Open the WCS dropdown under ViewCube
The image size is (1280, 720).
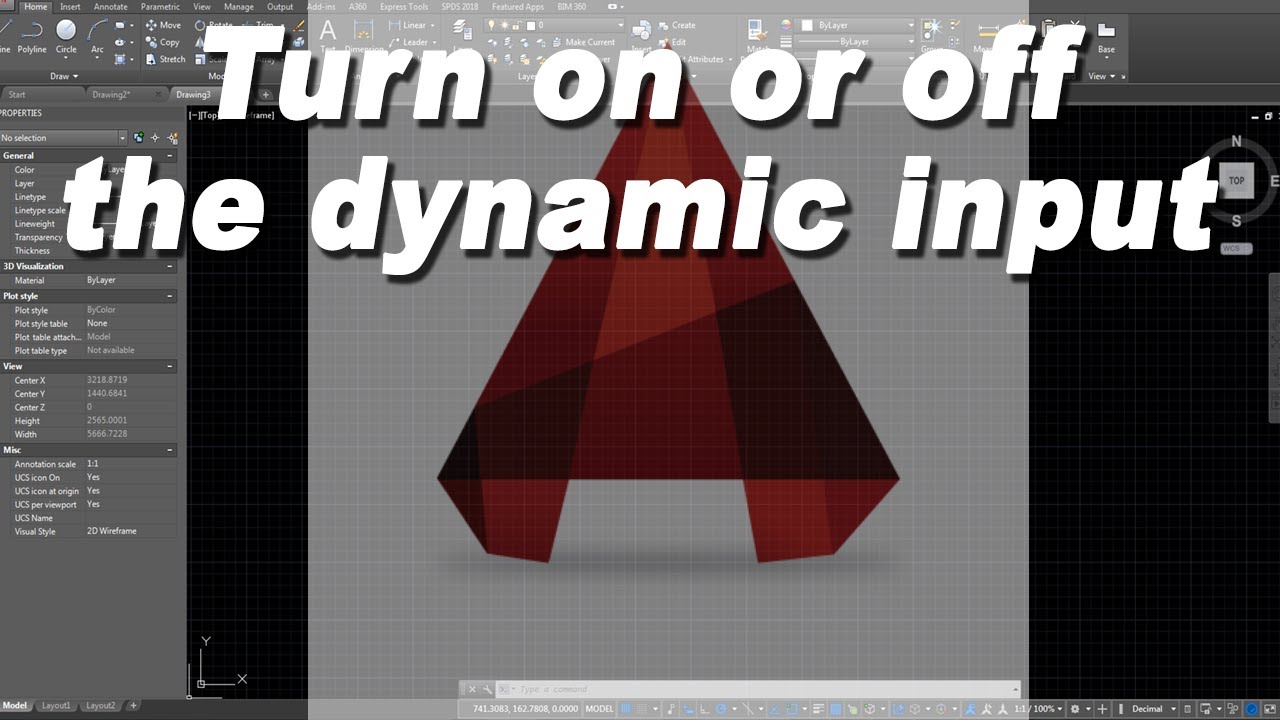click(1236, 248)
